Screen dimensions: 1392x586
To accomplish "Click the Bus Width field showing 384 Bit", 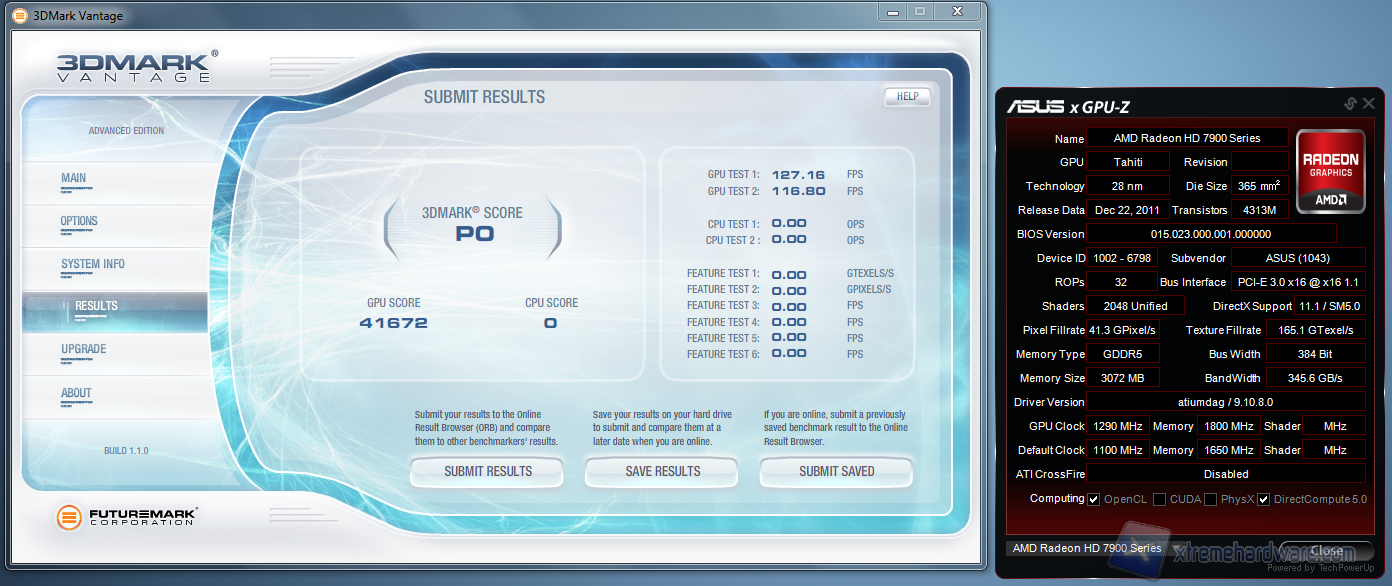I will pyautogui.click(x=1316, y=354).
